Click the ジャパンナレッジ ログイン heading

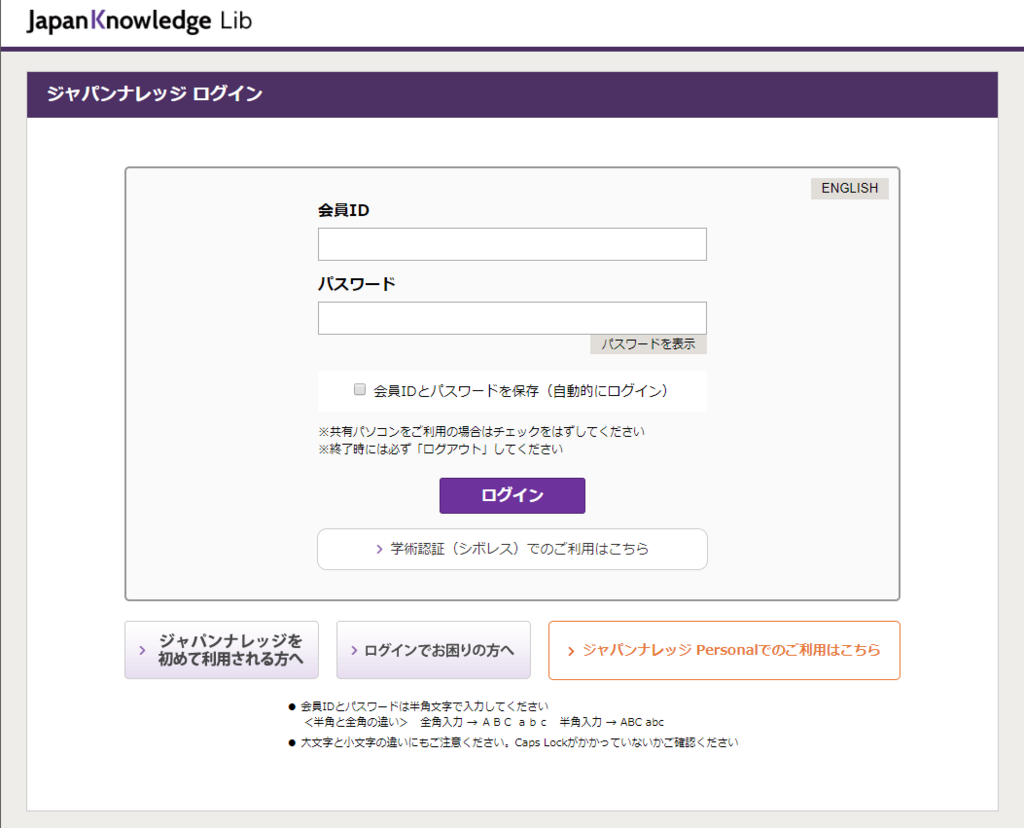click(155, 94)
